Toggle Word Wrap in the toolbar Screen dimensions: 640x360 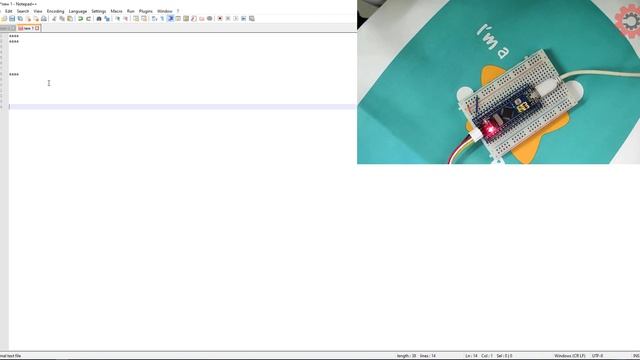[x=154, y=18]
